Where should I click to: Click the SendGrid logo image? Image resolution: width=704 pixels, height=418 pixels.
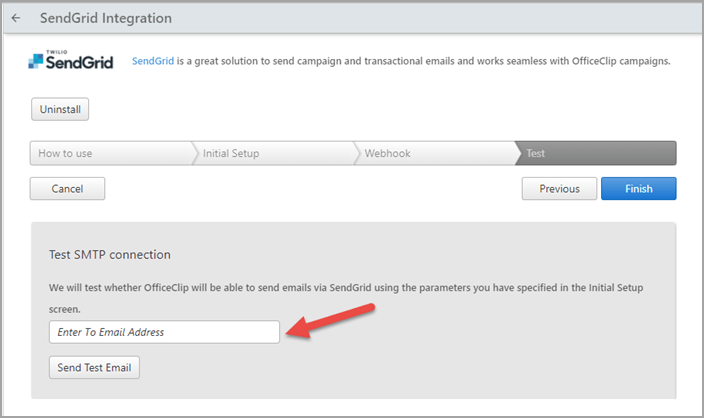tap(70, 60)
